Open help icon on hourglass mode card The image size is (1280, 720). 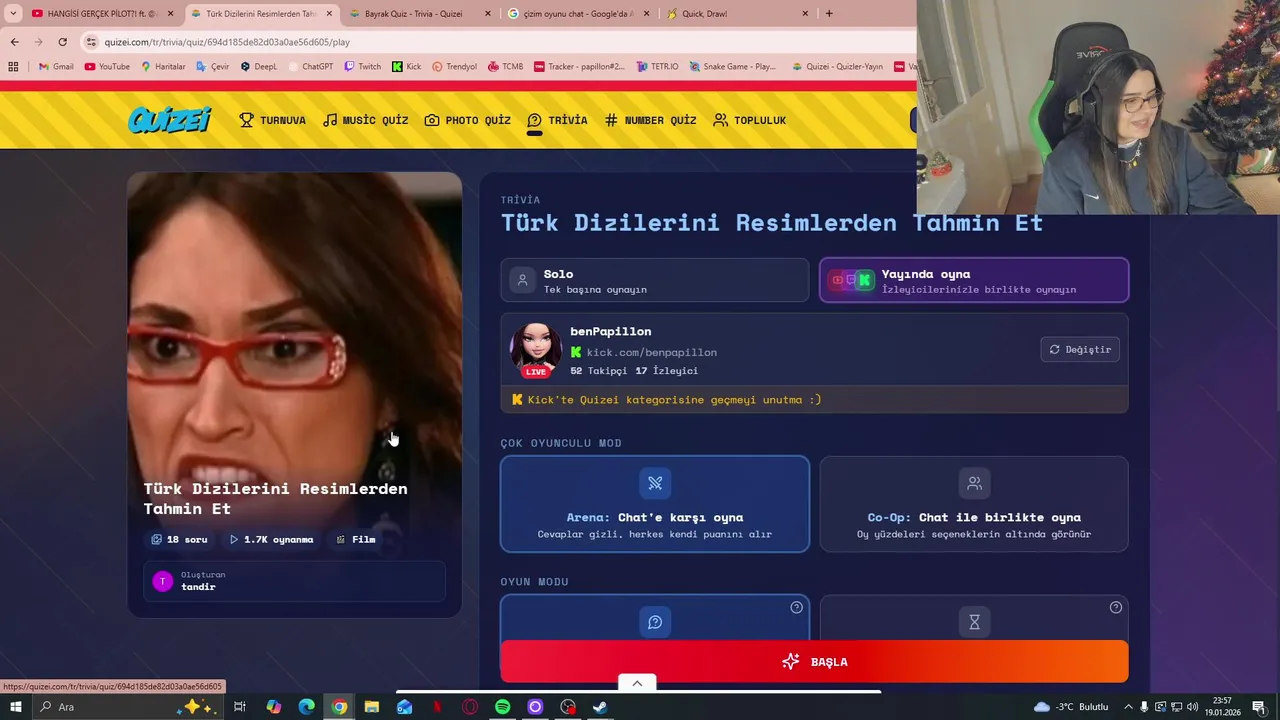(x=1116, y=607)
